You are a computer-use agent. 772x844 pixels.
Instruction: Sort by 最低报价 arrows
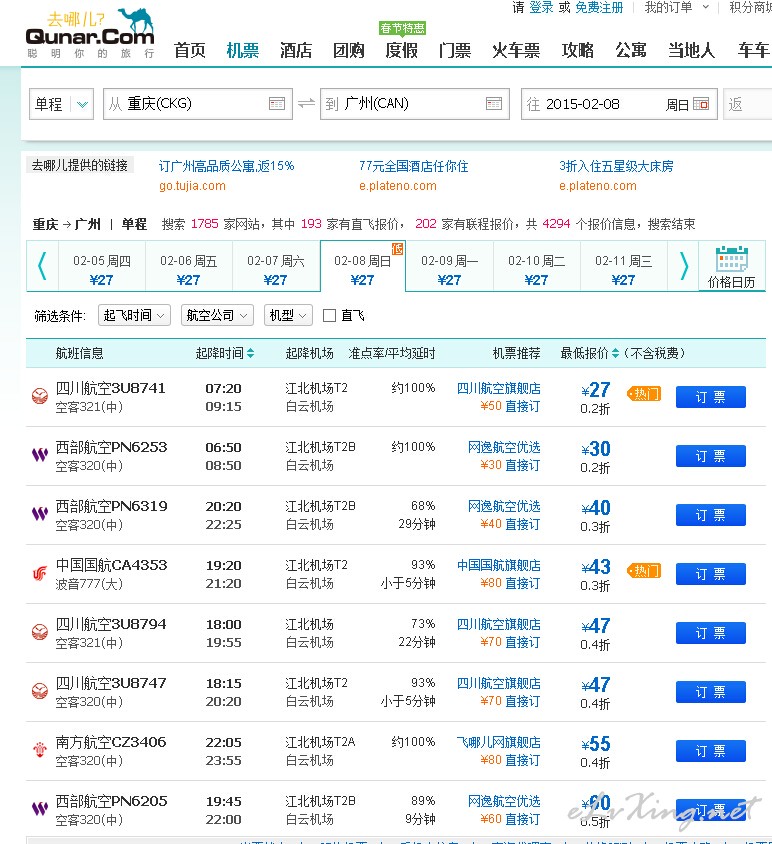pos(615,354)
